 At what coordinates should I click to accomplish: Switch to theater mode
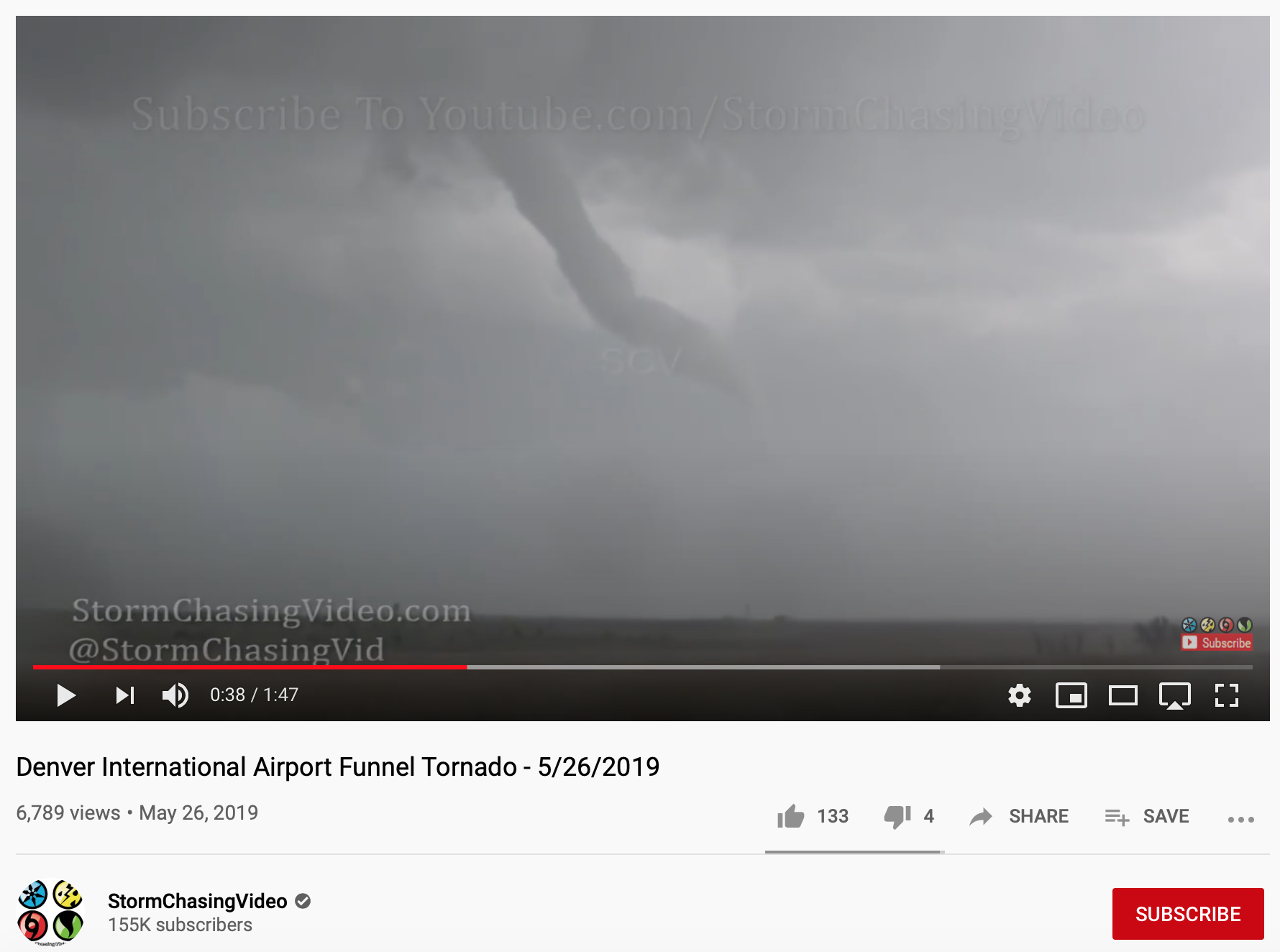[x=1123, y=695]
